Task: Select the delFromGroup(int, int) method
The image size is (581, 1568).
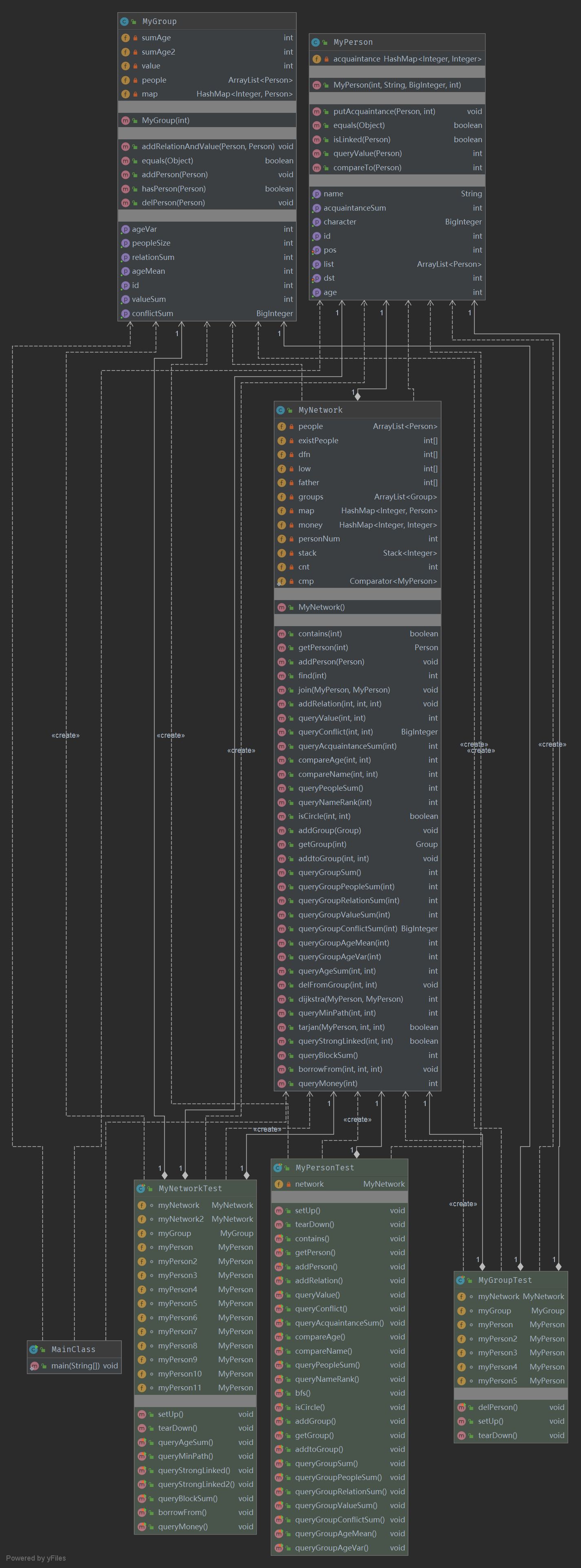Action: (358, 985)
